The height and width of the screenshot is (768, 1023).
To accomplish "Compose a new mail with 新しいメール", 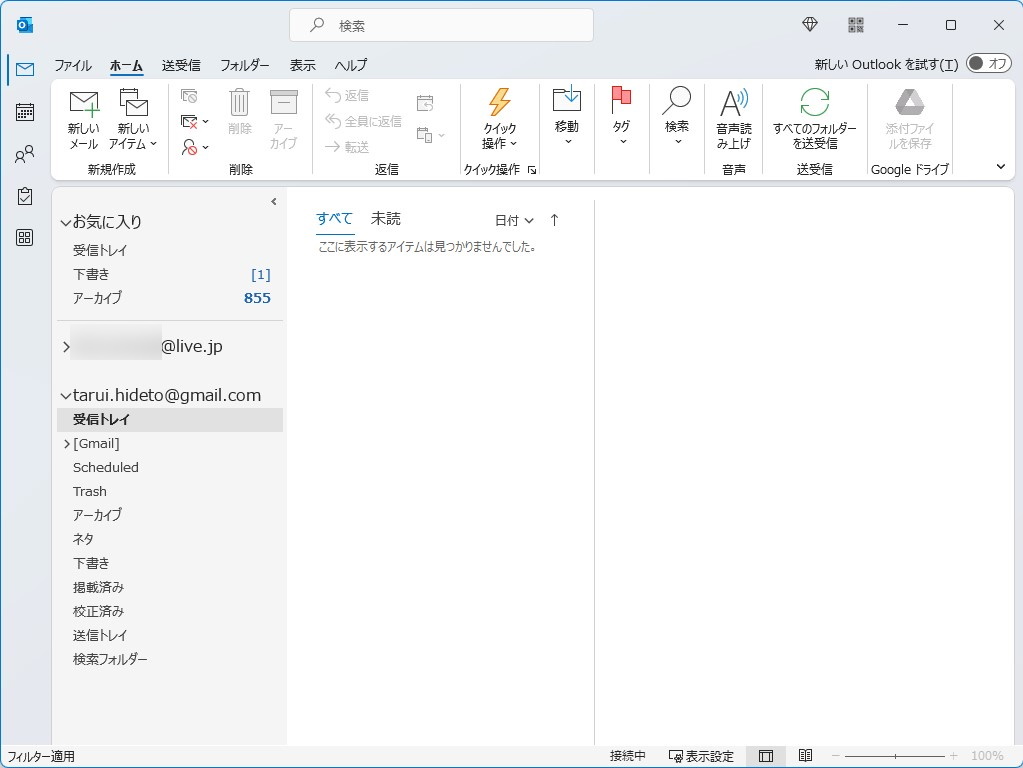I will pos(84,120).
